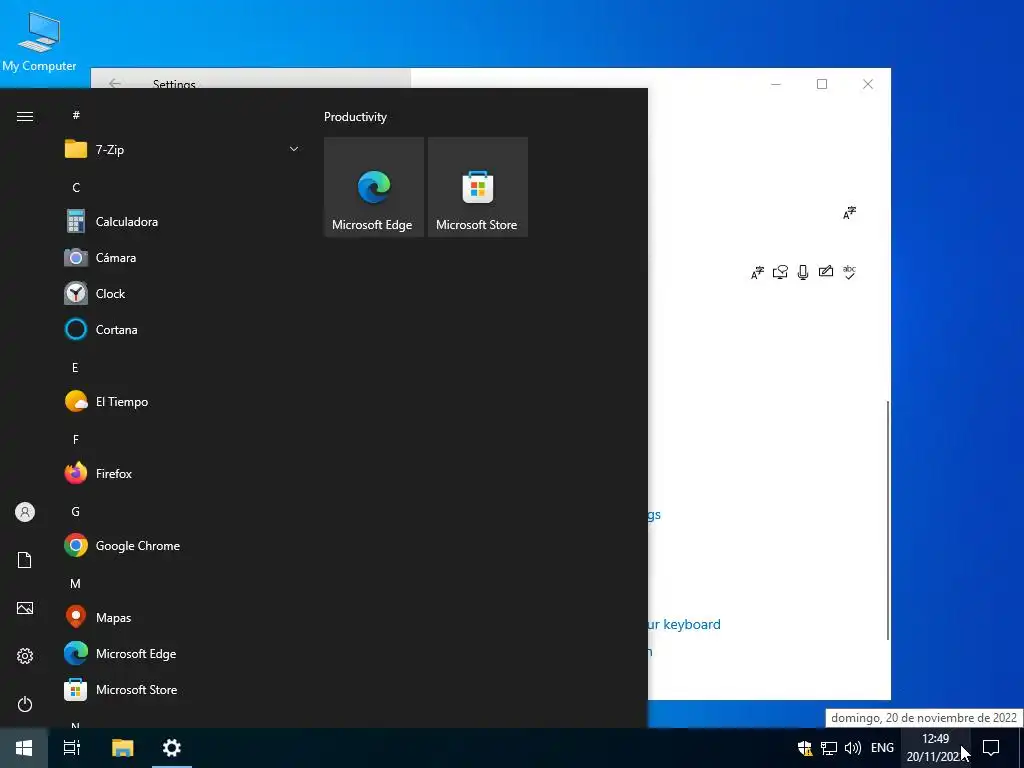Expand the Start menu hamburger navigation

[x=25, y=116]
